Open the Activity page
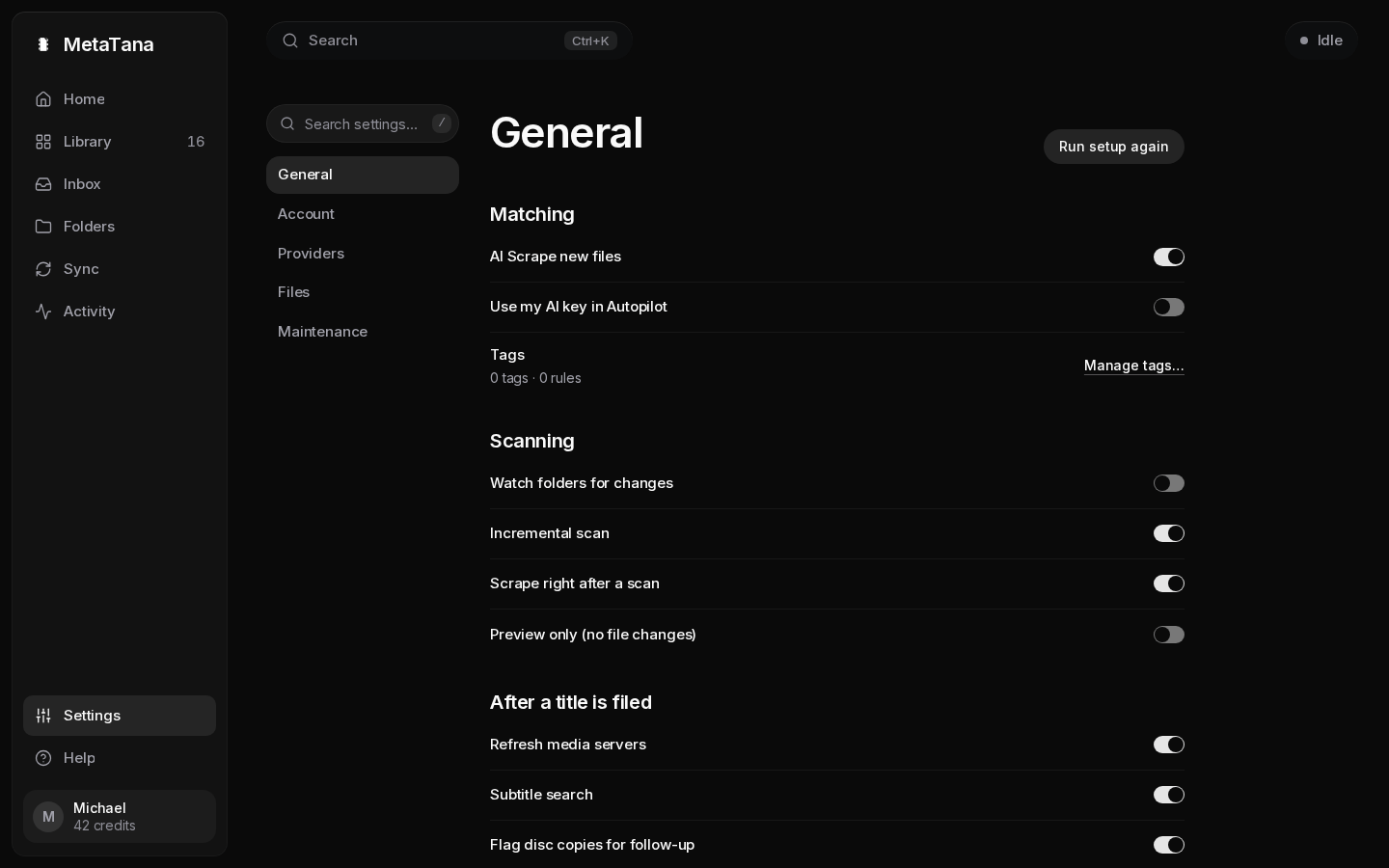Viewport: 1389px width, 868px height. [120, 312]
